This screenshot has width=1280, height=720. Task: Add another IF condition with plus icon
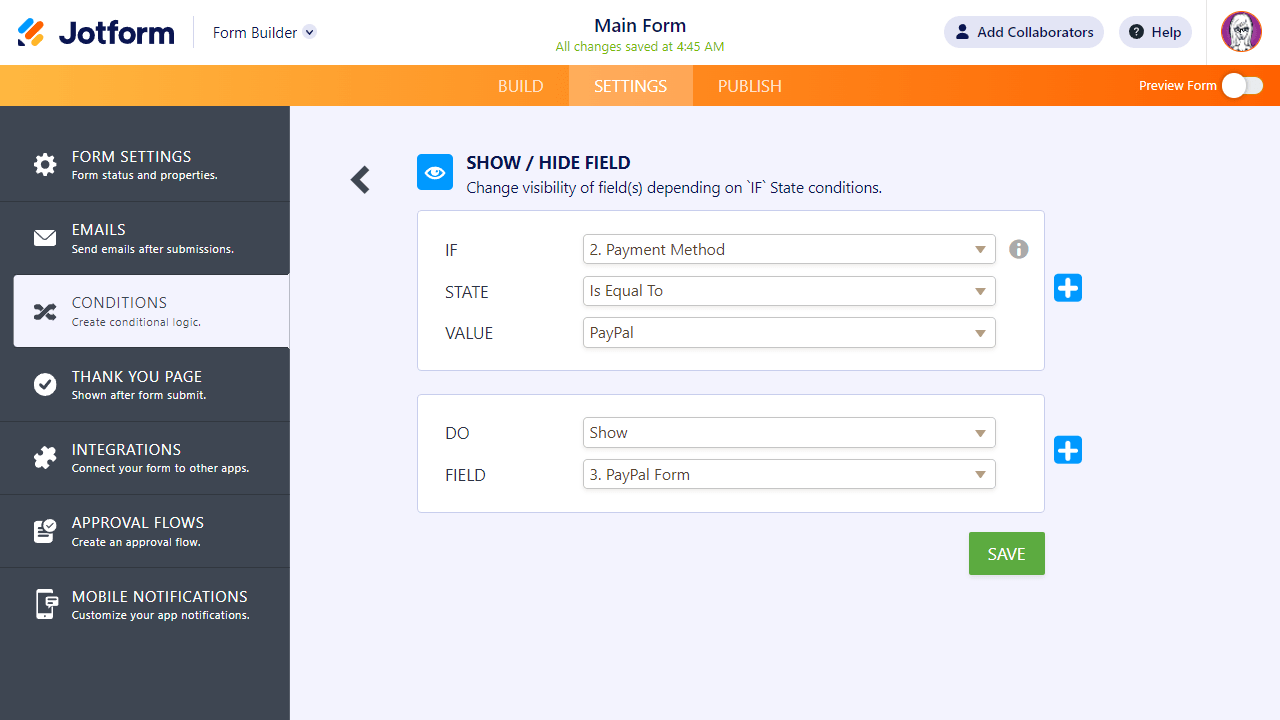(x=1068, y=288)
